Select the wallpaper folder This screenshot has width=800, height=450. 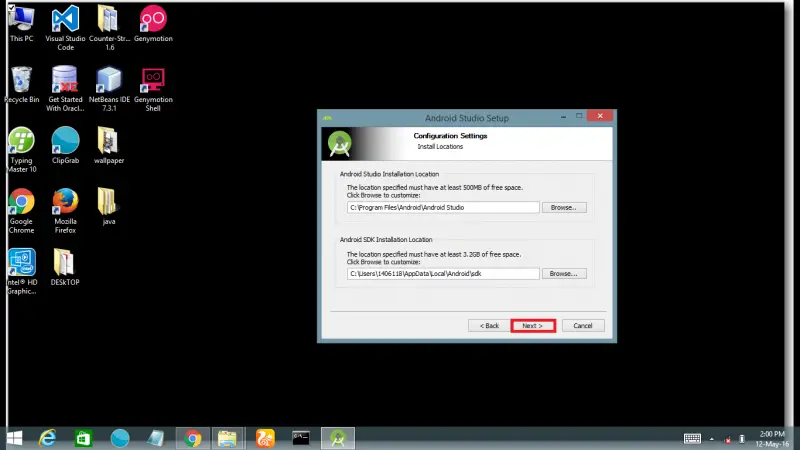pyautogui.click(x=109, y=145)
